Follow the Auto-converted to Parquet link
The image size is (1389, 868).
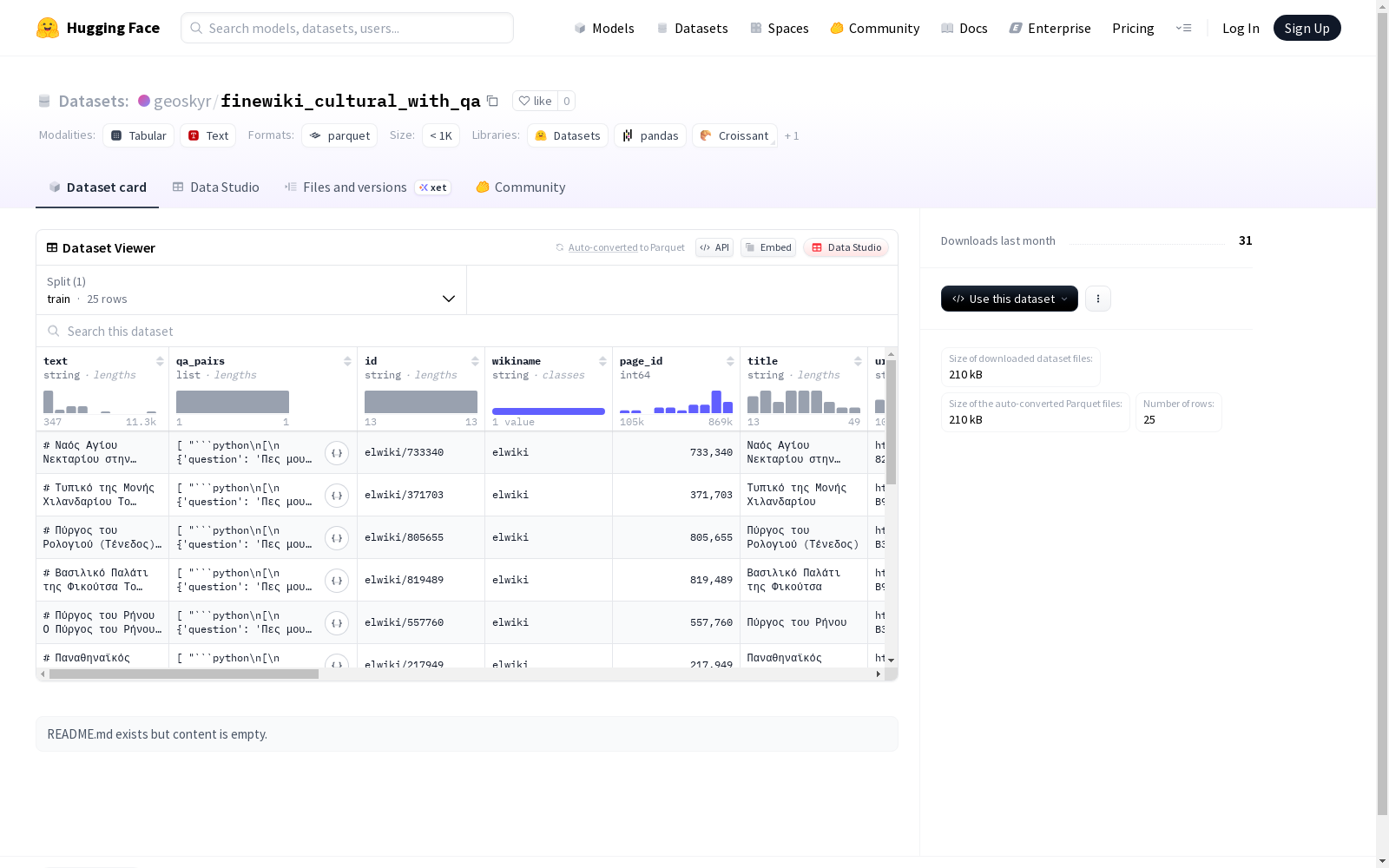620,247
